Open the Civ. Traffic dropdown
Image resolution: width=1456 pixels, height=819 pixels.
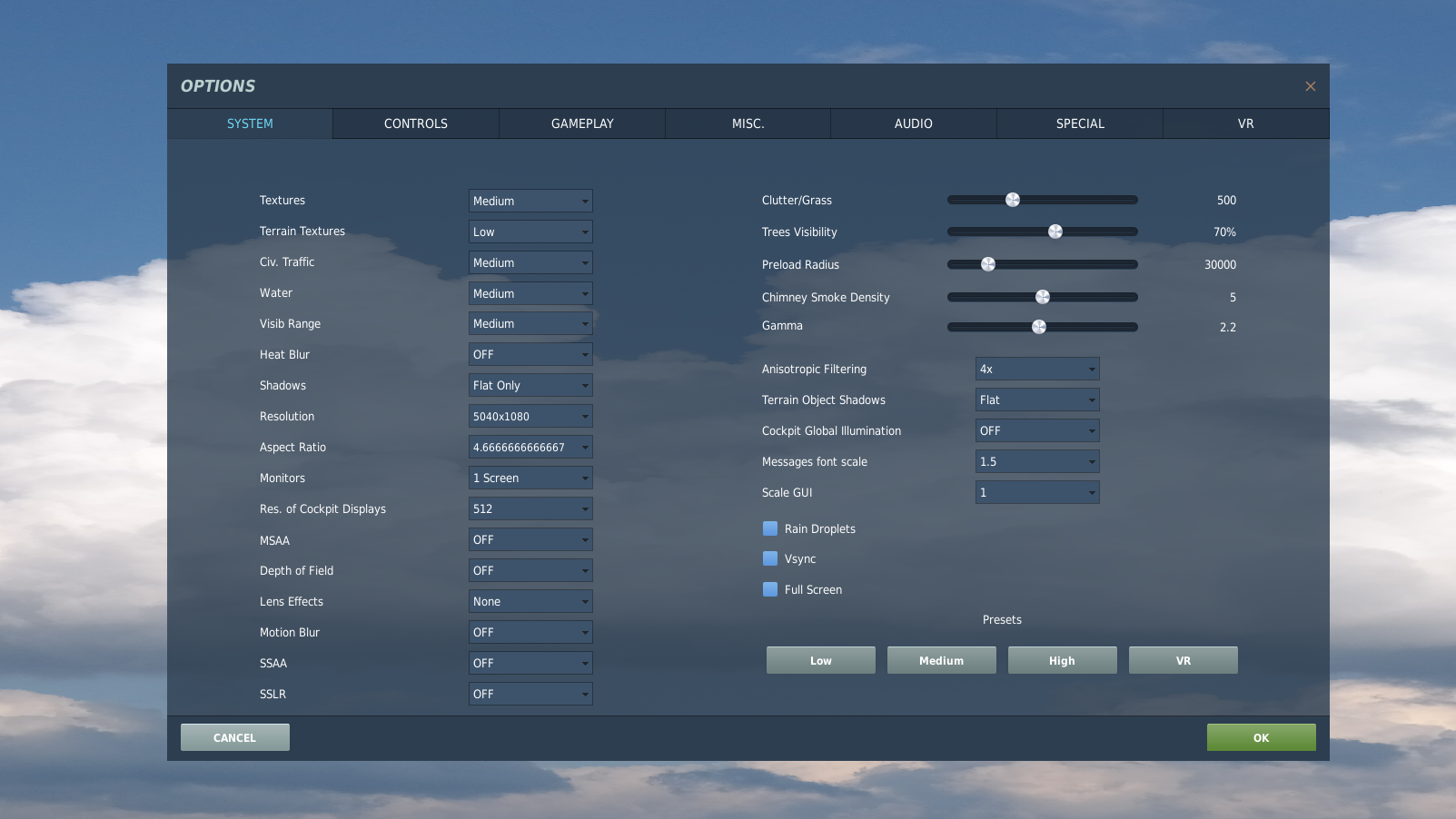point(530,262)
